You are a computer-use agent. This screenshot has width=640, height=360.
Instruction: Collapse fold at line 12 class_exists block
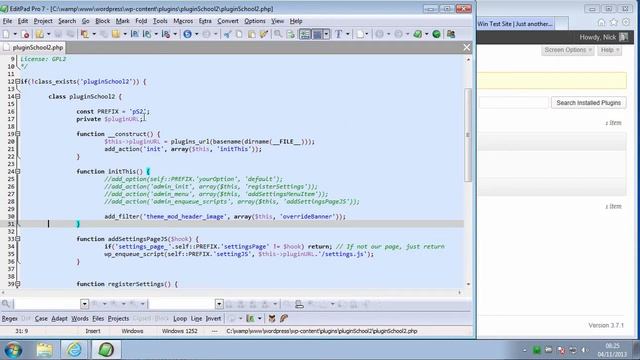click(x=18, y=82)
